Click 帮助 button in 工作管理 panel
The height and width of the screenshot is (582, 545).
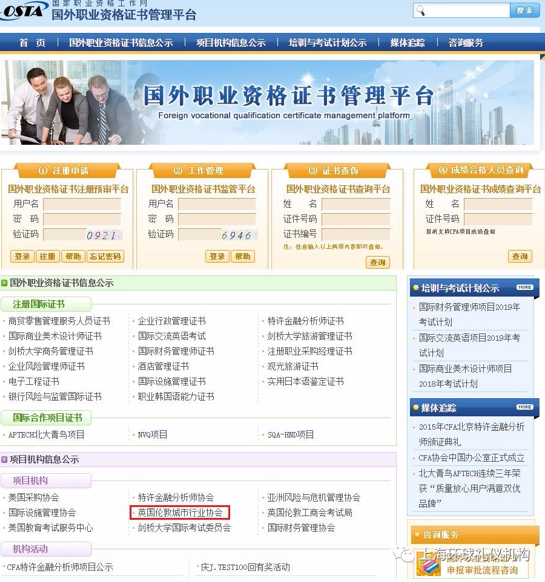pos(243,256)
